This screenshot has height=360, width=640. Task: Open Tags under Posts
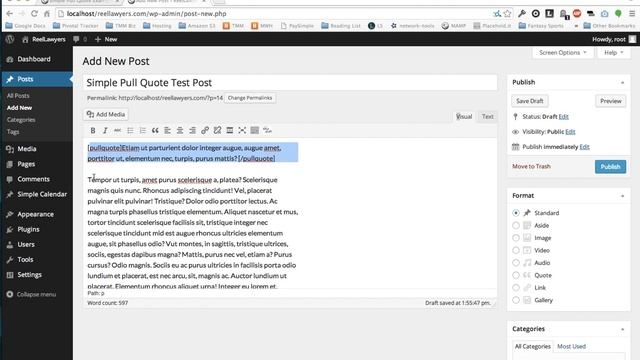pyautogui.click(x=13, y=132)
